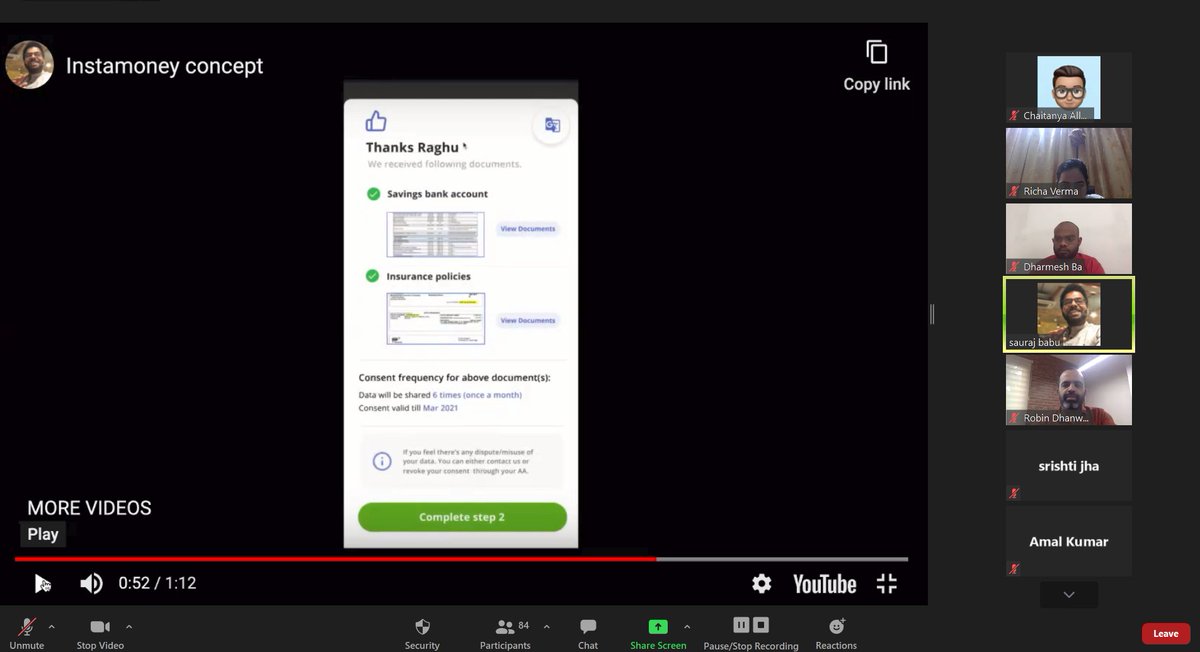
Task: Click the Savings bank account document thumbnail
Action: click(x=435, y=235)
